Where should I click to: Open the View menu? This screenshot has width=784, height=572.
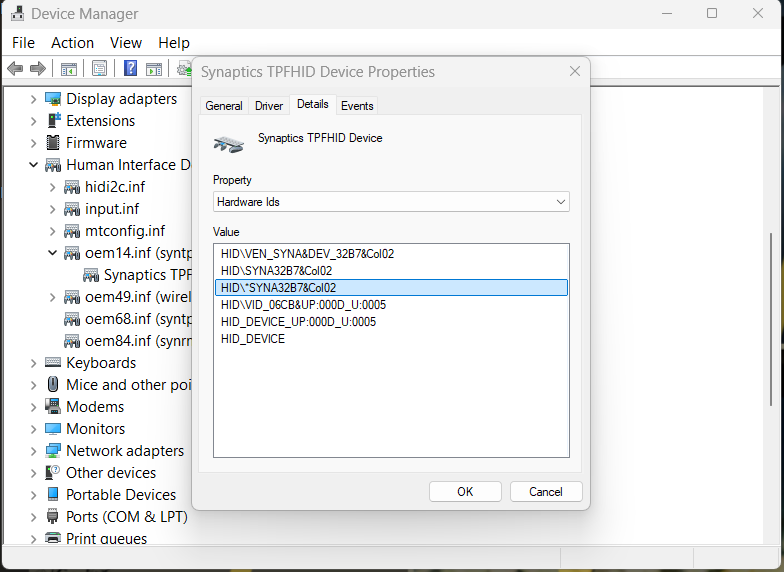(126, 43)
